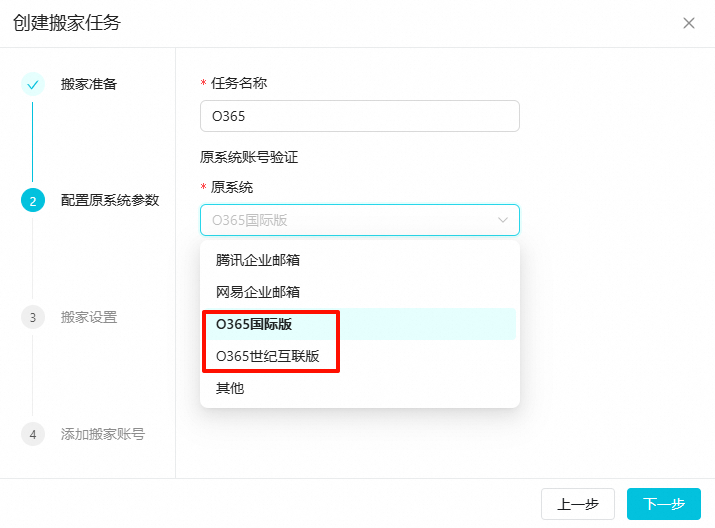This screenshot has width=715, height=528.
Task: Click the 任务名称 input field containing O365
Action: (360, 116)
